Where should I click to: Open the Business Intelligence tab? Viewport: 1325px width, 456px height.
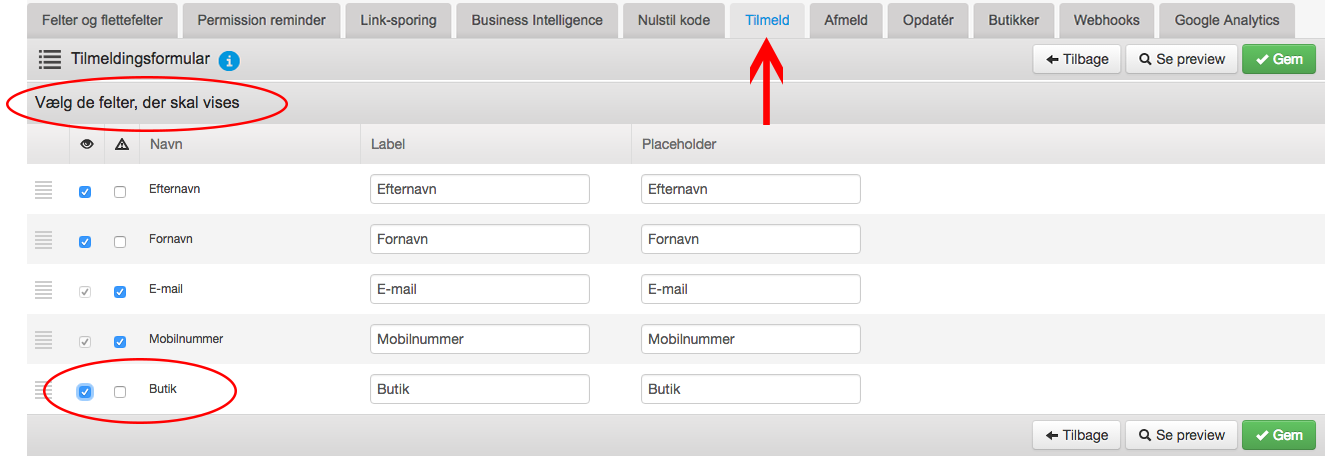click(537, 20)
